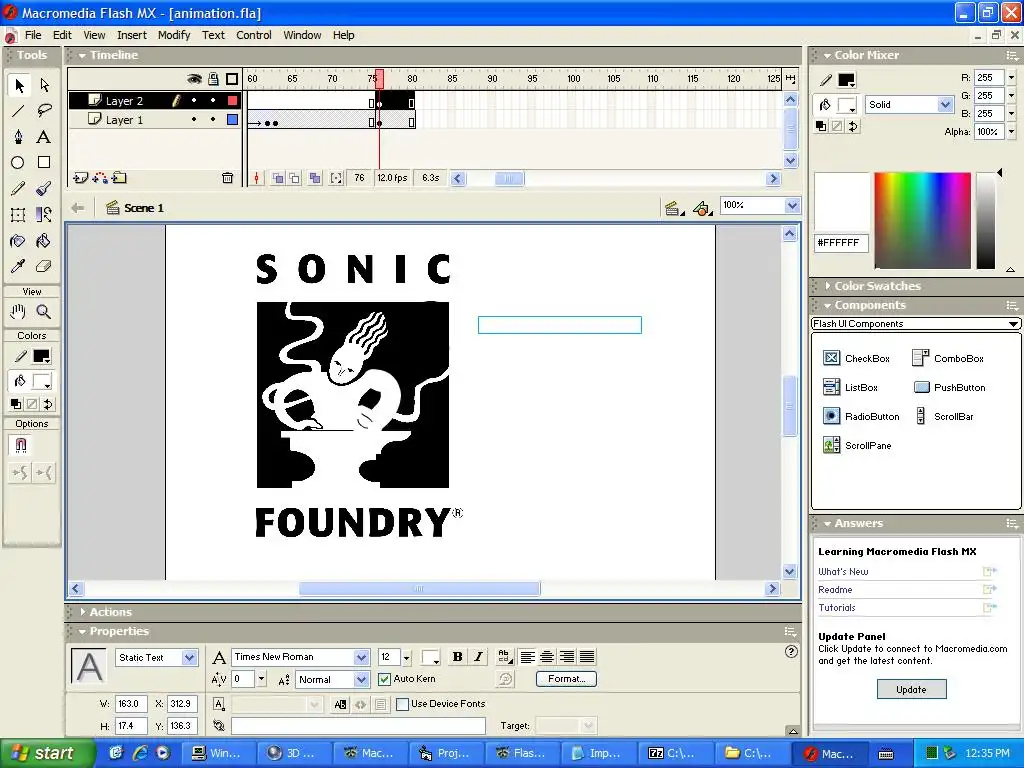Click the Insert Layer Folder icon
This screenshot has width=1024, height=768.
(120, 178)
